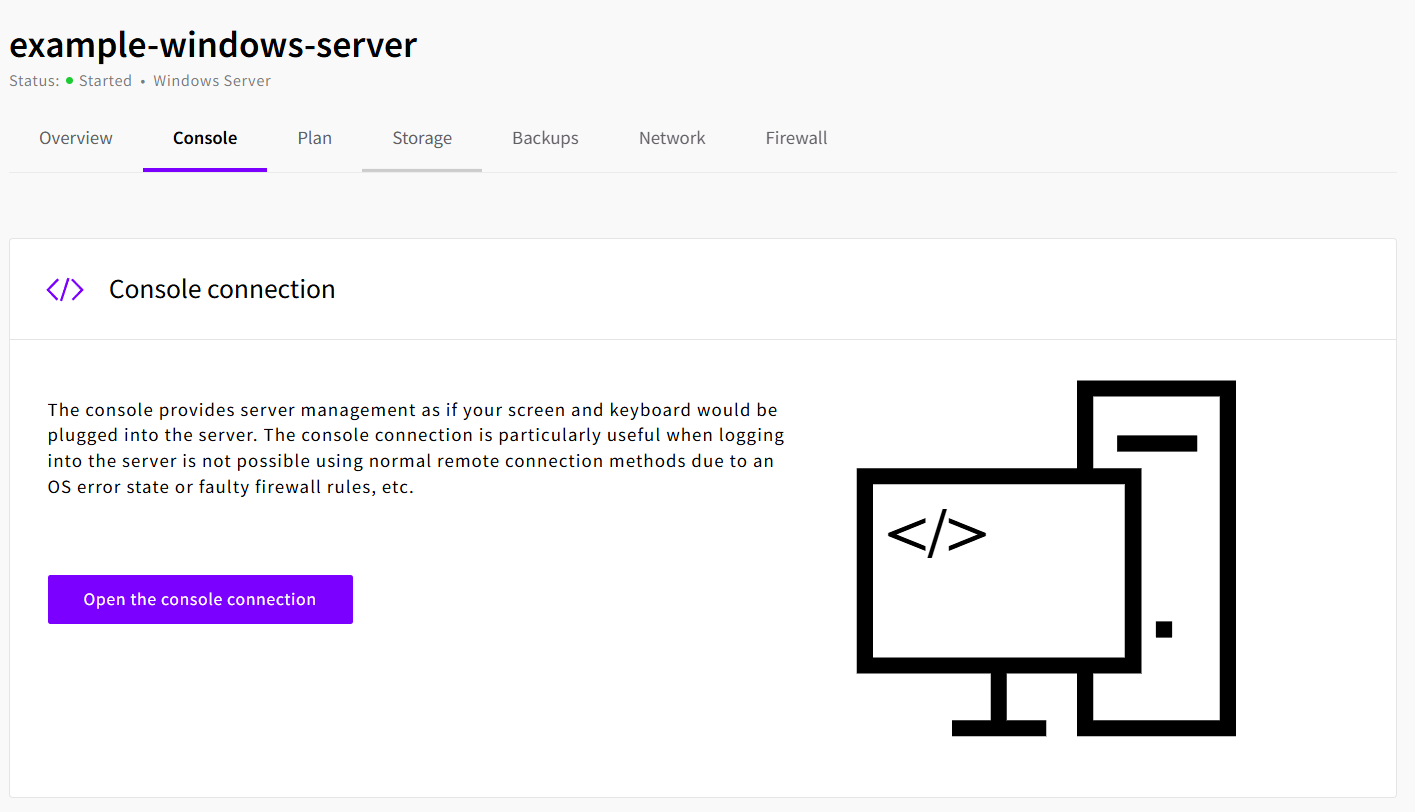1415x812 pixels.
Task: Click the tower's small square power button
Action: coord(1163,629)
